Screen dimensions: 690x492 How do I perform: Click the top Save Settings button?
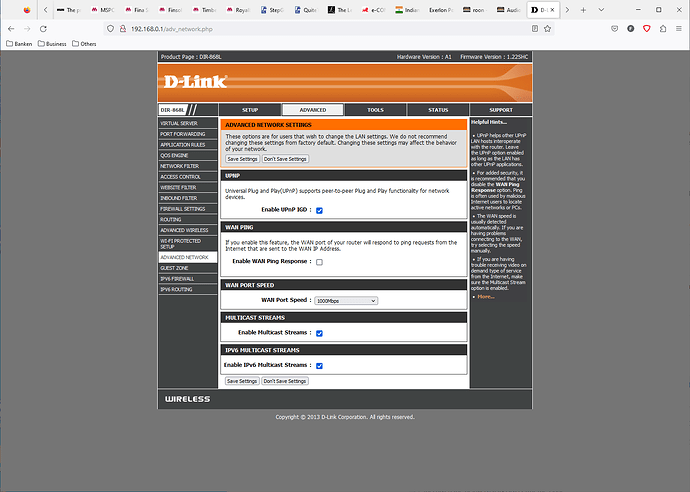(x=242, y=159)
